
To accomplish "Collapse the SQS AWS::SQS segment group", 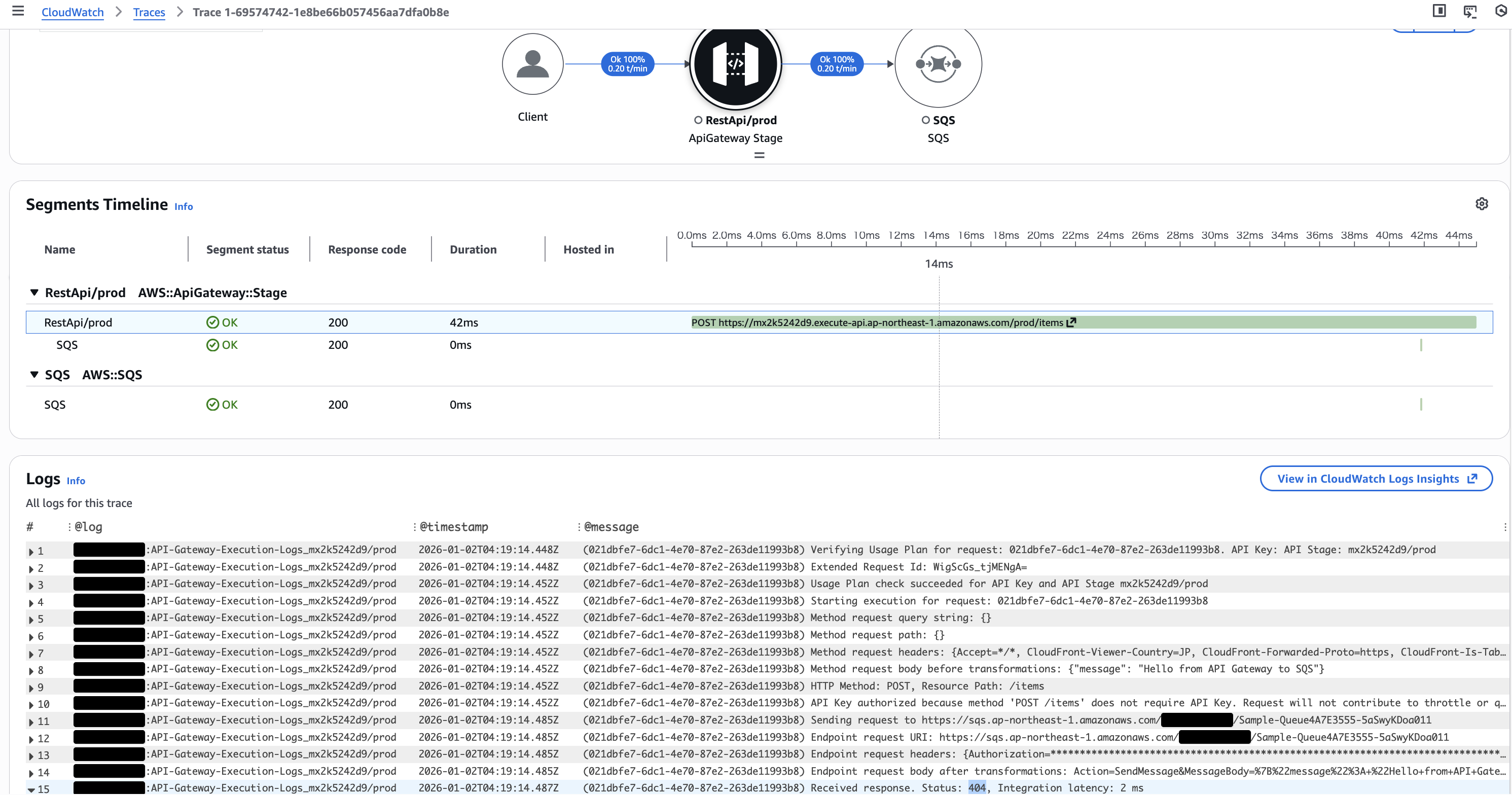I will click(34, 374).
